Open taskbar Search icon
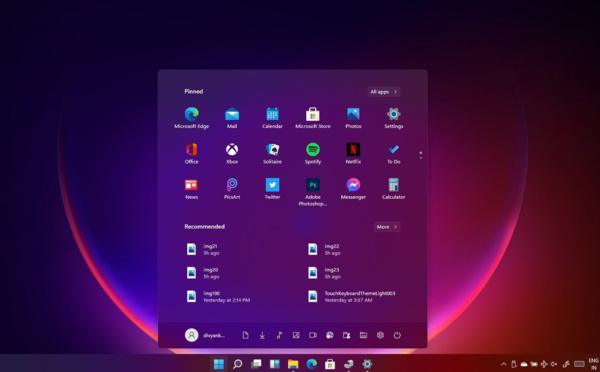 pyautogui.click(x=237, y=364)
